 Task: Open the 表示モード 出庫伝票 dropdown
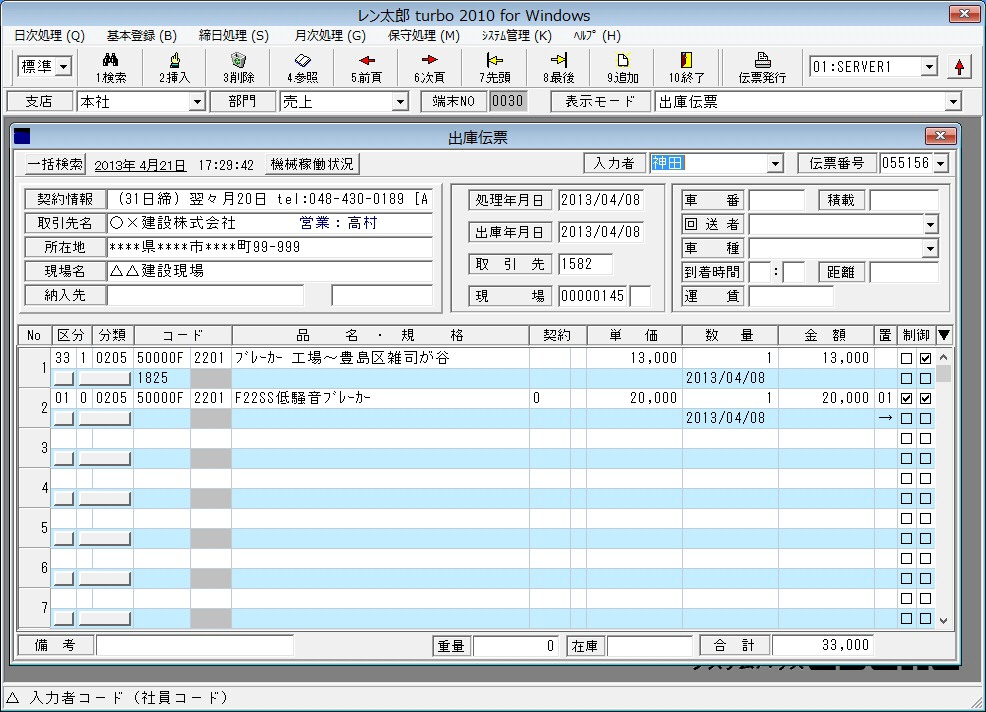coord(952,102)
